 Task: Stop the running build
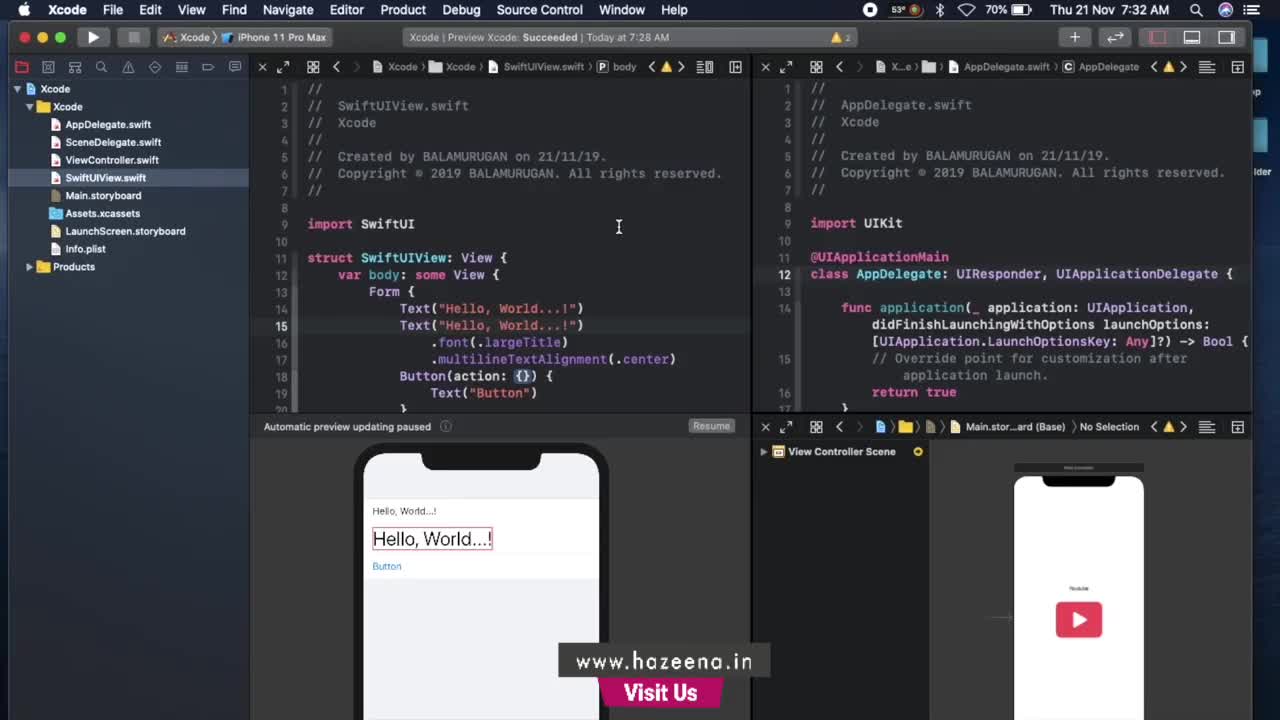(x=133, y=37)
